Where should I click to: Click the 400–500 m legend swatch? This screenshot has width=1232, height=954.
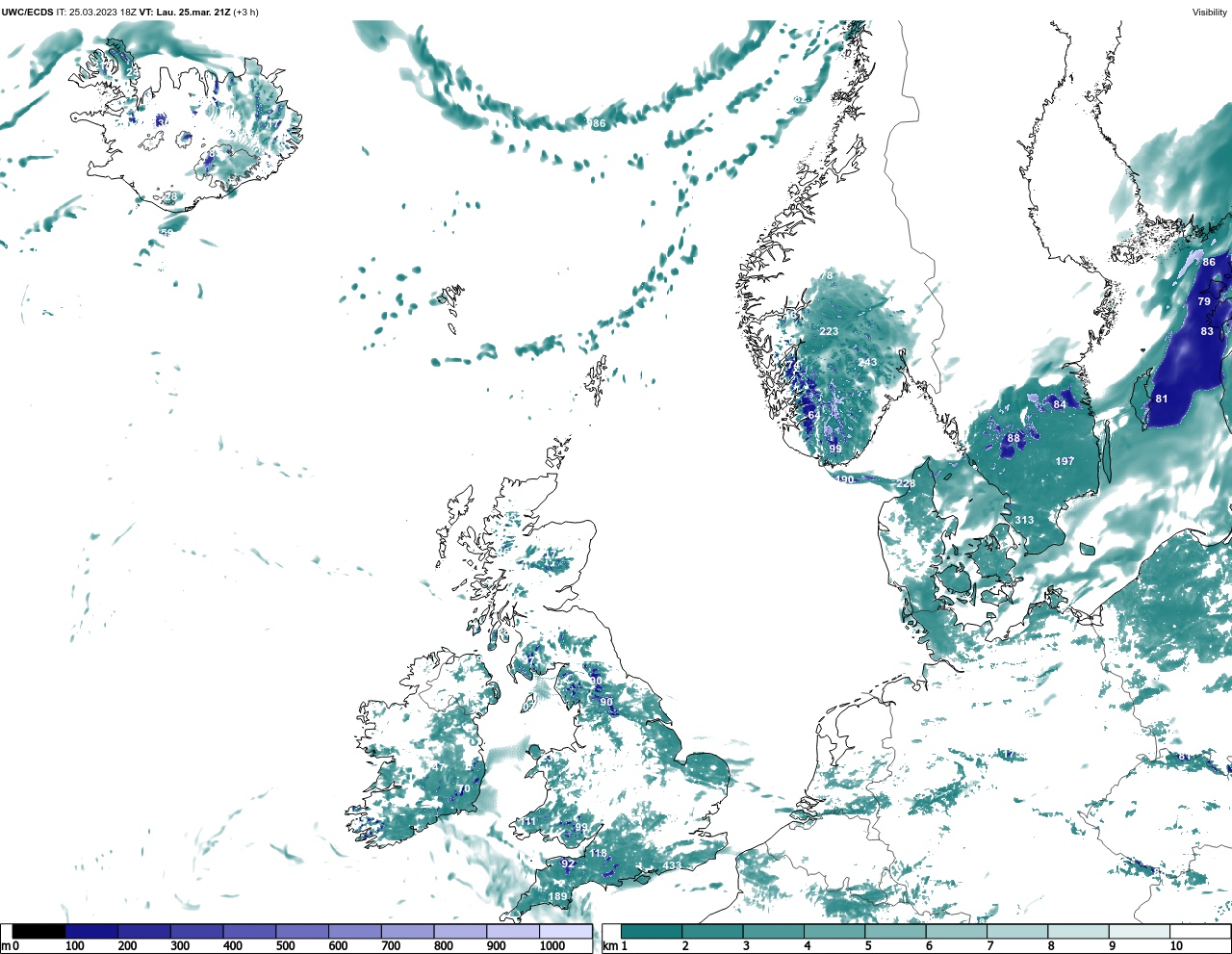point(249,932)
